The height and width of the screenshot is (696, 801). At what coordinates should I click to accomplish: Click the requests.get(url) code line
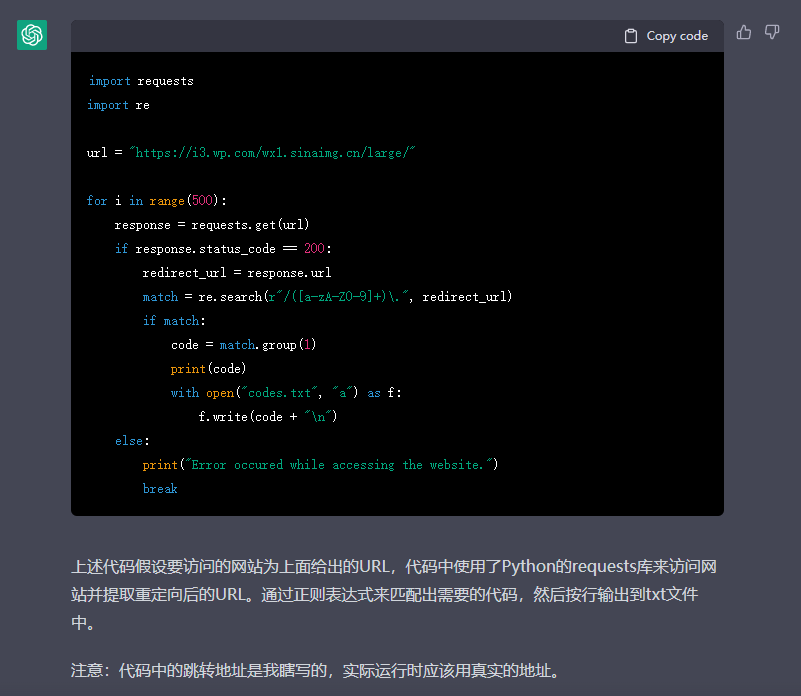click(211, 225)
